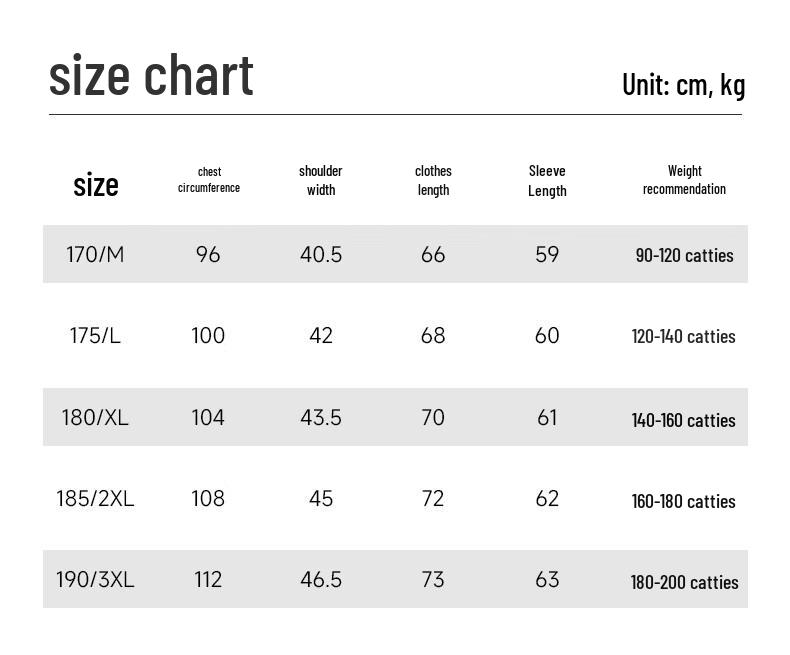The height and width of the screenshot is (655, 790).
Task: Click the 'size' column header
Action: pyautogui.click(x=96, y=184)
